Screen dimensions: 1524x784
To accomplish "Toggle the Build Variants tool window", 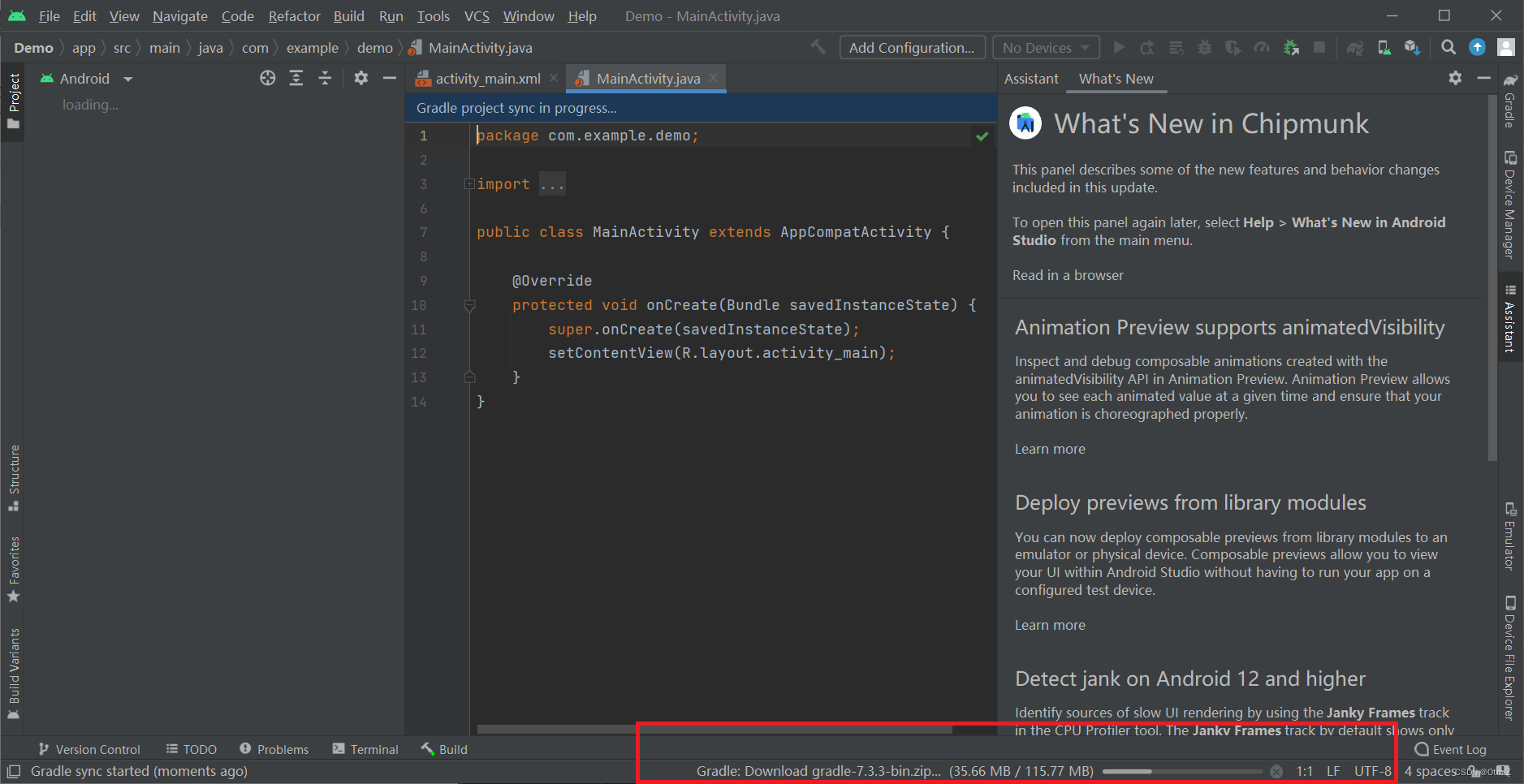I will point(13,674).
